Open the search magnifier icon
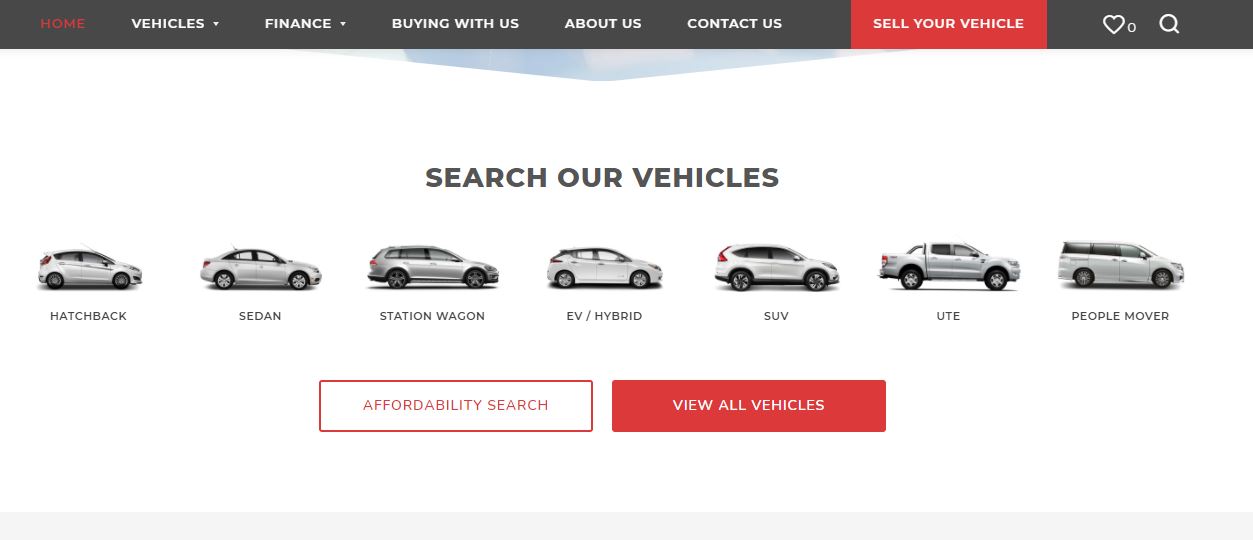Viewport: 1253px width, 540px height. coord(1169,24)
